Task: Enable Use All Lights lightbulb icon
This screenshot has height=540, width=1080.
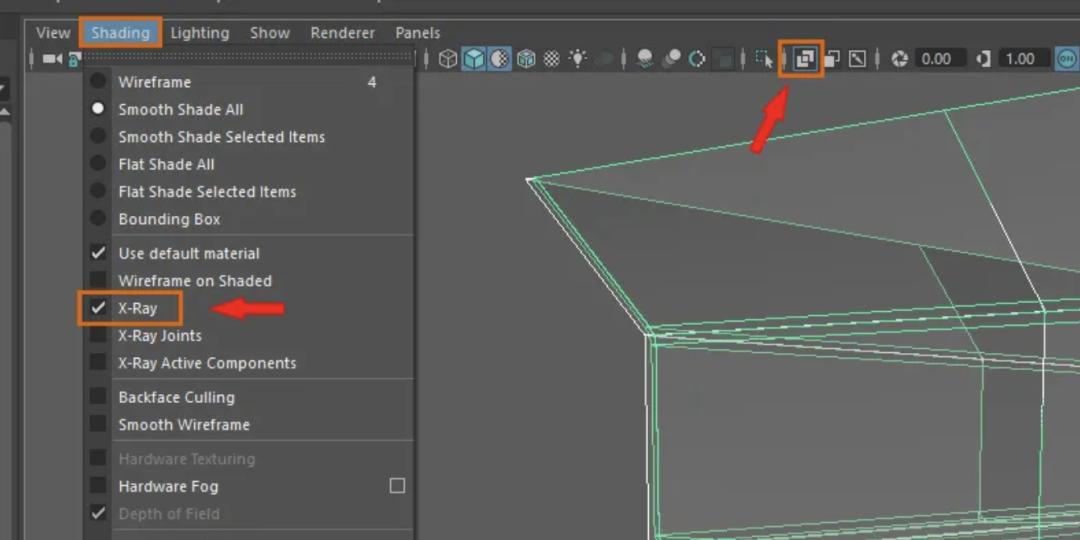Action: [578, 59]
